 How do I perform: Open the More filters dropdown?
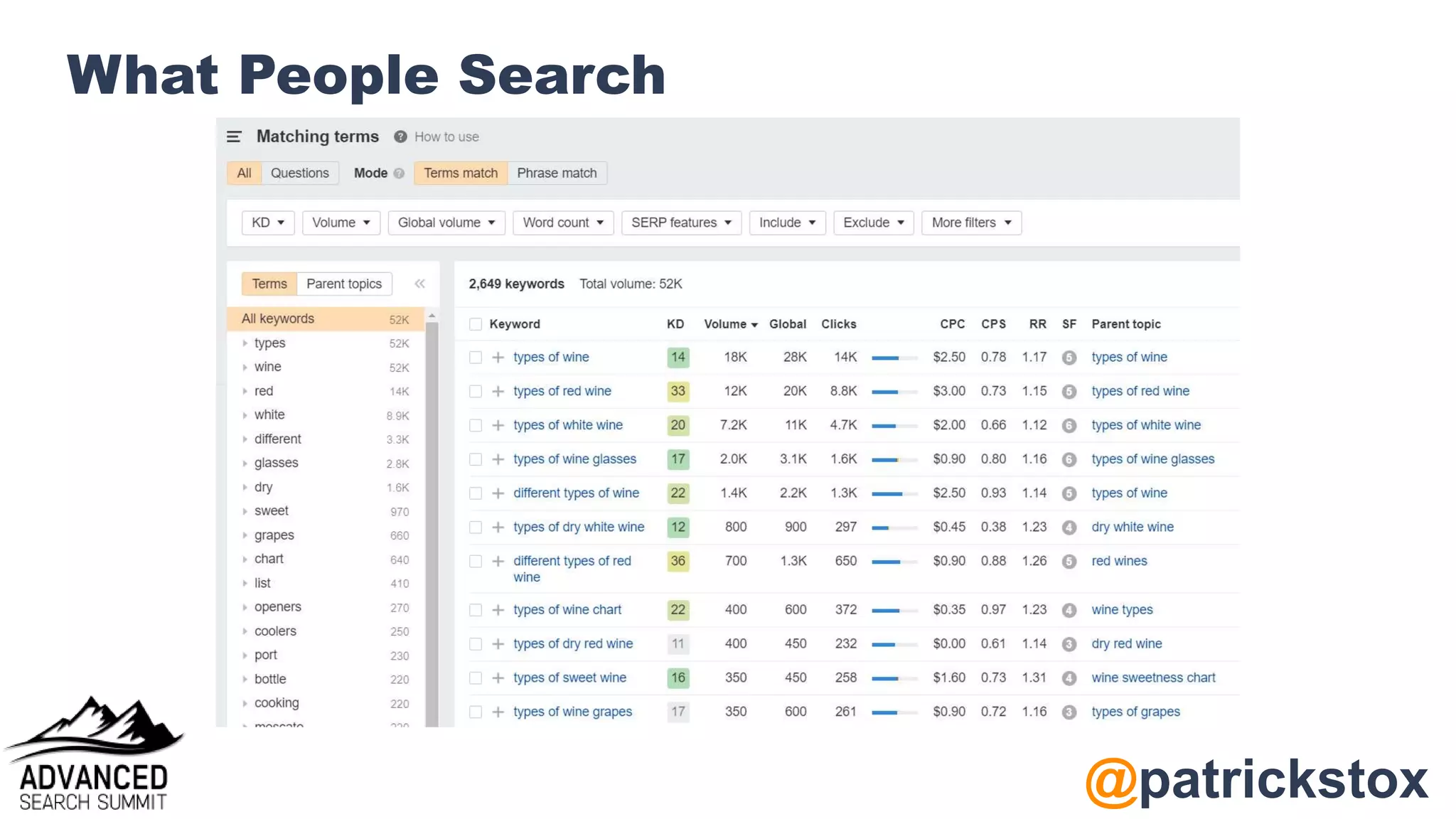(971, 223)
